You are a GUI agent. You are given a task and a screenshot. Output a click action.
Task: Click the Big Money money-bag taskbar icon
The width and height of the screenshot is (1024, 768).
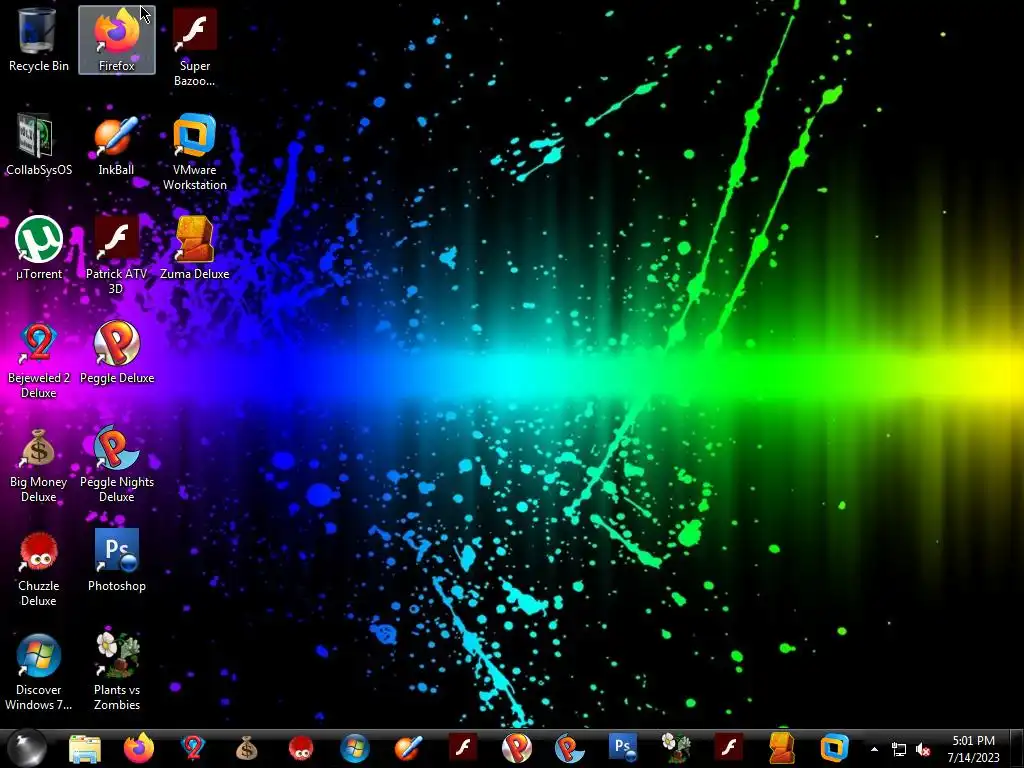click(247, 748)
